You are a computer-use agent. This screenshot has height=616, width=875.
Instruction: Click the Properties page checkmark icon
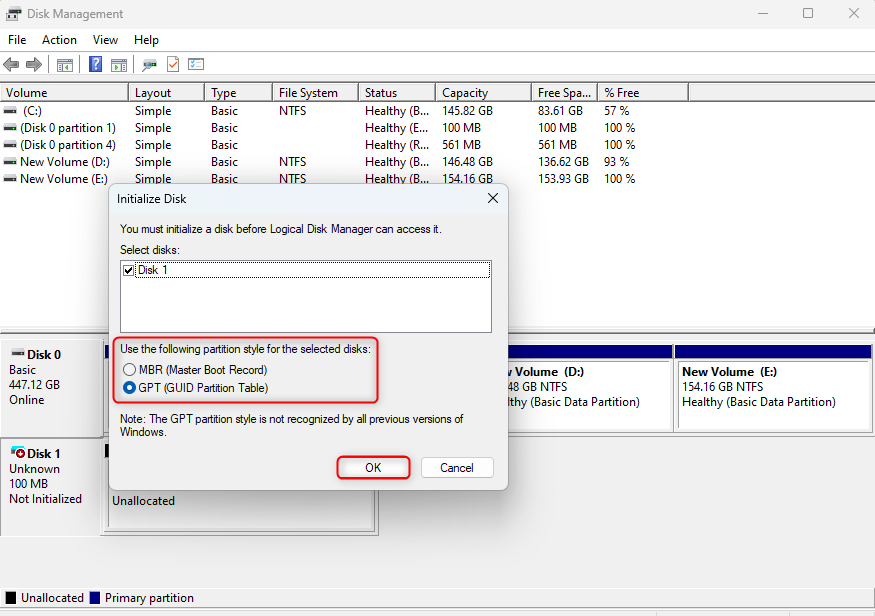pos(173,64)
